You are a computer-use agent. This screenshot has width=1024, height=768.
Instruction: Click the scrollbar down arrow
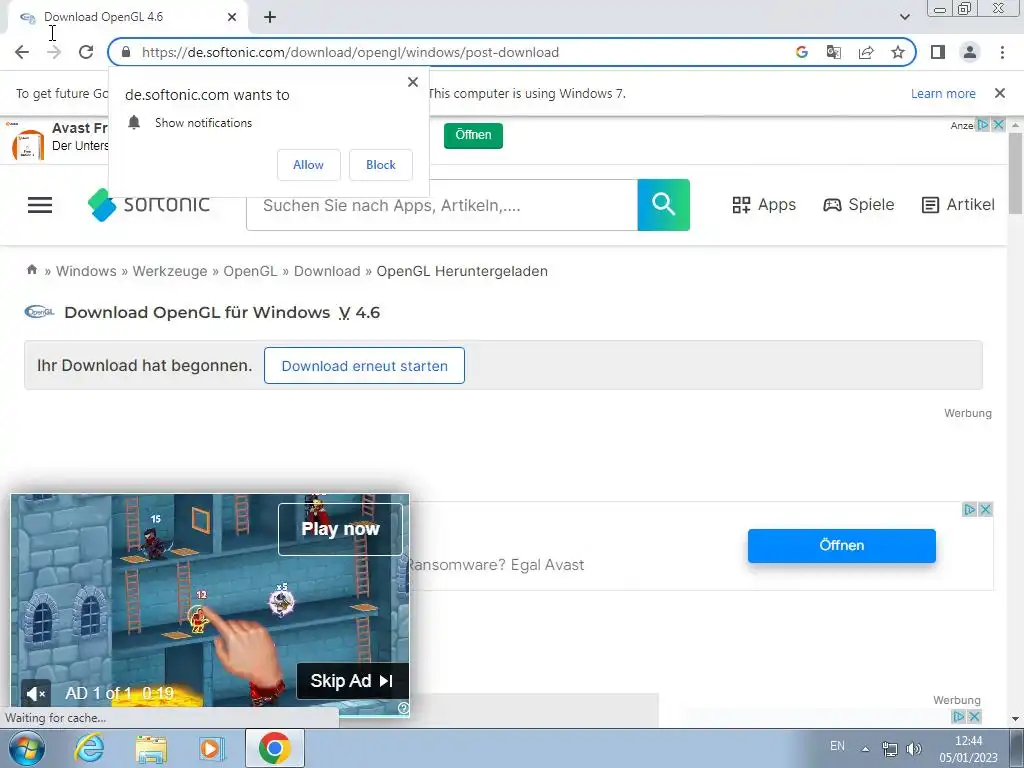1015,719
